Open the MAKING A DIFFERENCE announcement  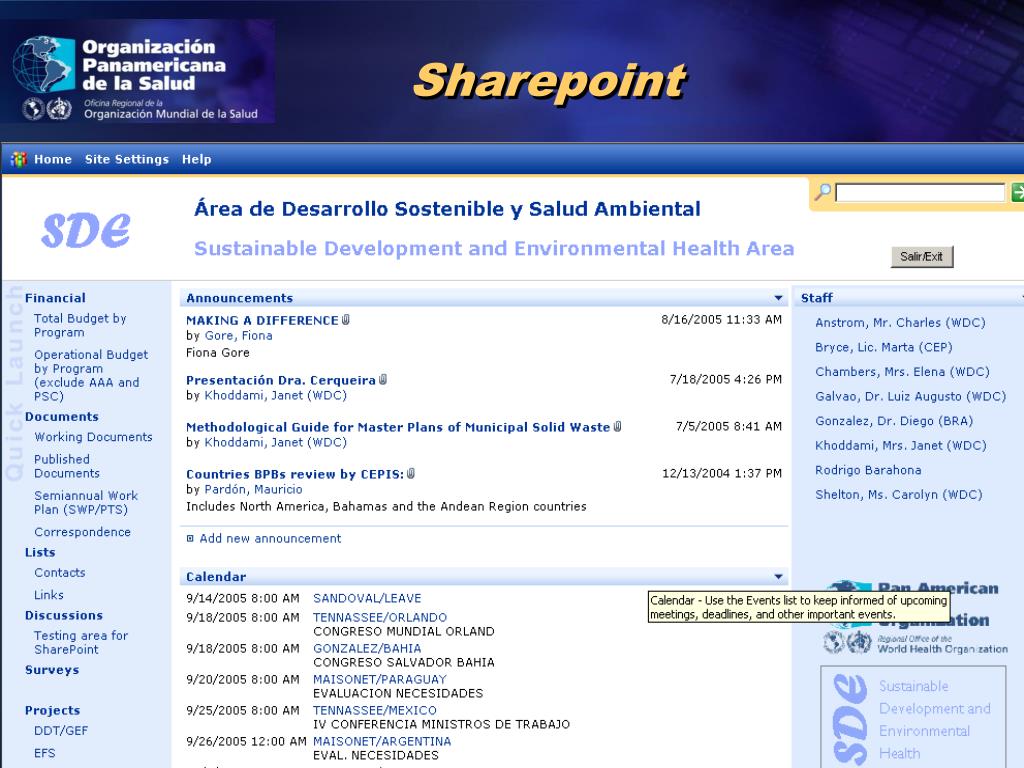pos(262,321)
